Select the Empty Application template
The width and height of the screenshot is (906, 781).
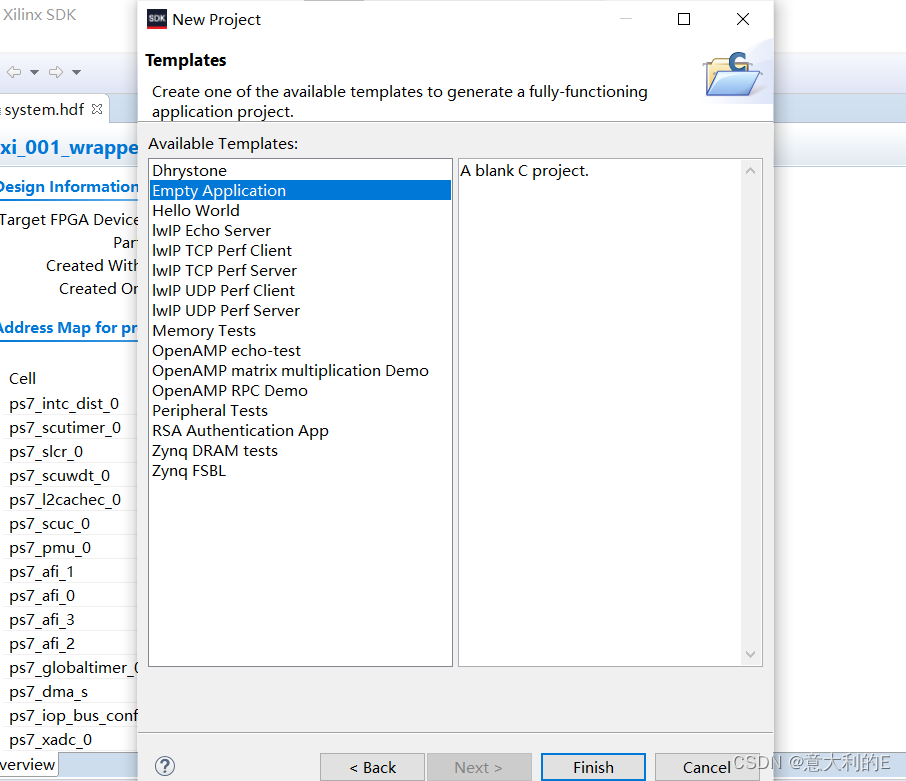[x=300, y=191]
